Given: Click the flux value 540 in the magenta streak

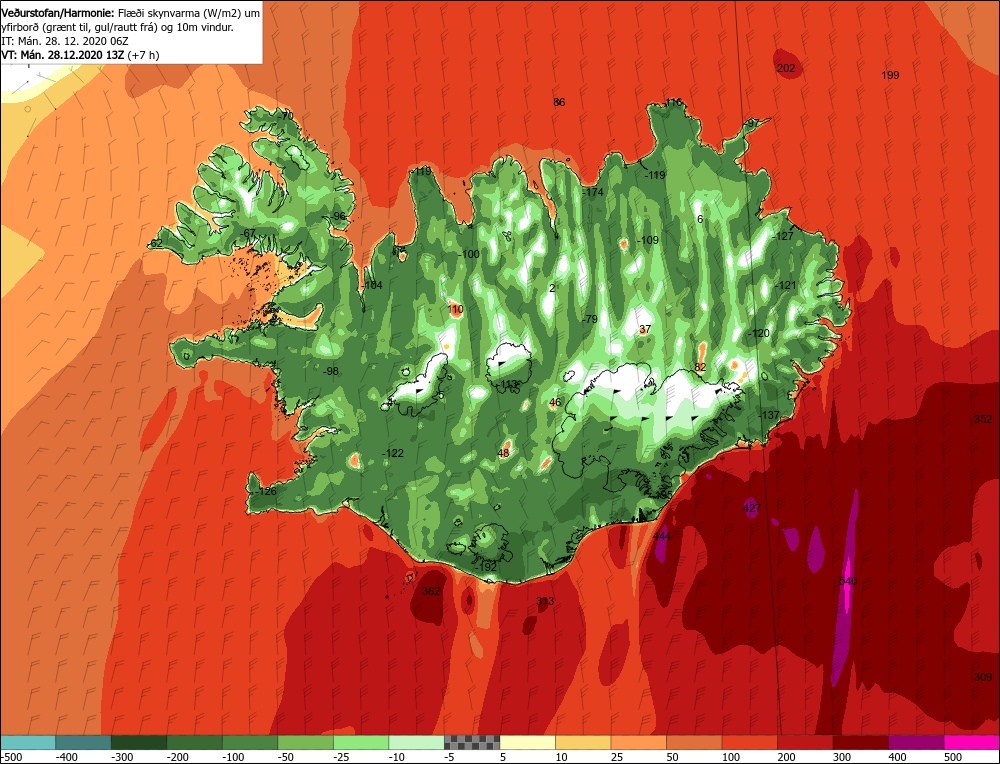Looking at the screenshot, I should [x=848, y=581].
